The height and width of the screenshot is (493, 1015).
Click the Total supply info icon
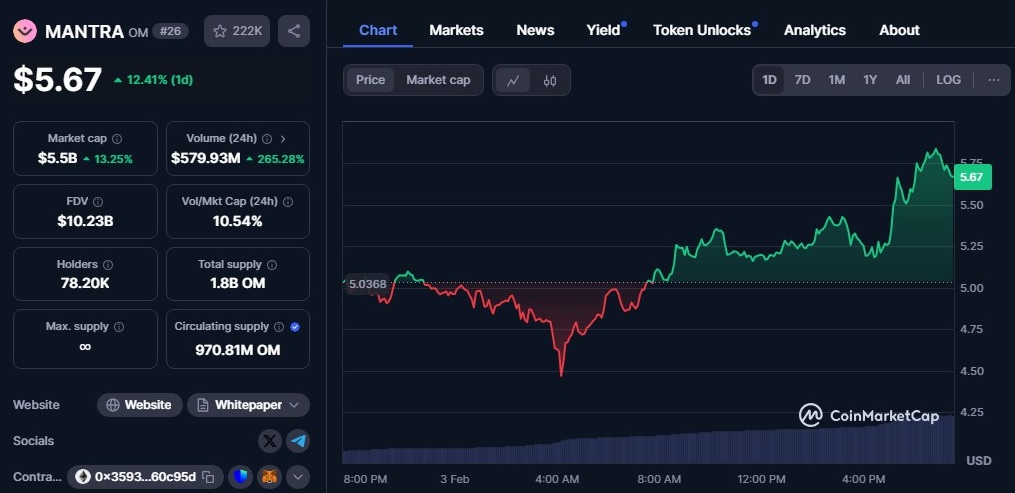pyautogui.click(x=272, y=265)
